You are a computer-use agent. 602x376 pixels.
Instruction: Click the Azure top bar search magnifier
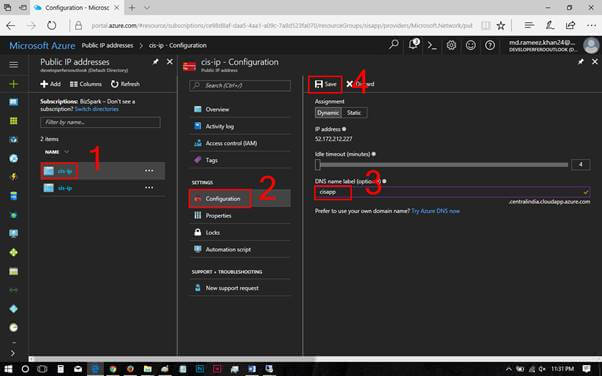(x=394, y=45)
